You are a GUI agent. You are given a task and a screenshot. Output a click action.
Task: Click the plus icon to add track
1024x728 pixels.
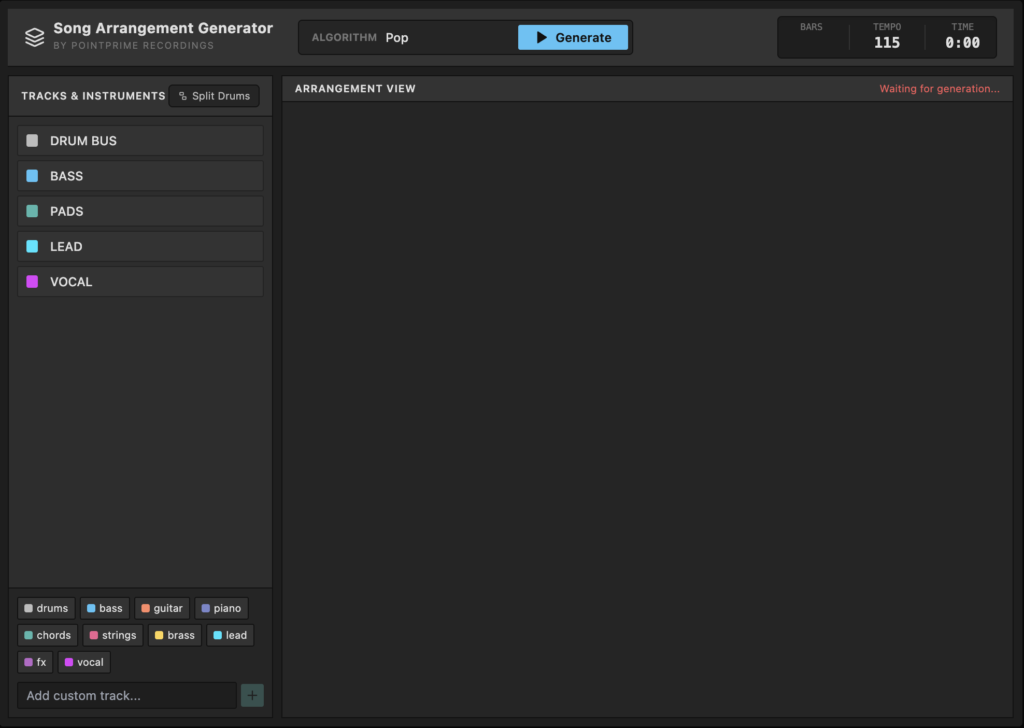(x=252, y=695)
